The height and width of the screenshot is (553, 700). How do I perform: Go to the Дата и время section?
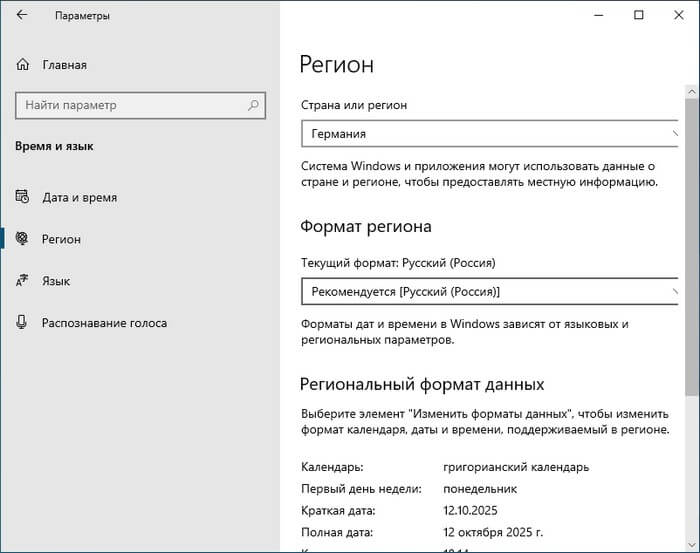pyautogui.click(x=79, y=197)
